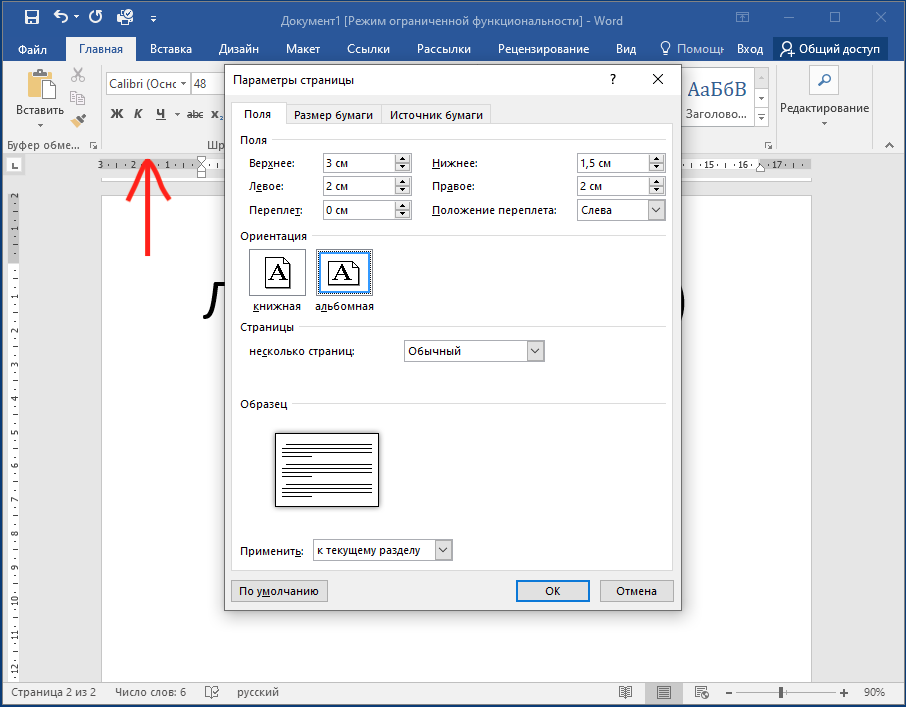Open the Calibri font name dropdown
The height and width of the screenshot is (707, 906).
(x=184, y=84)
